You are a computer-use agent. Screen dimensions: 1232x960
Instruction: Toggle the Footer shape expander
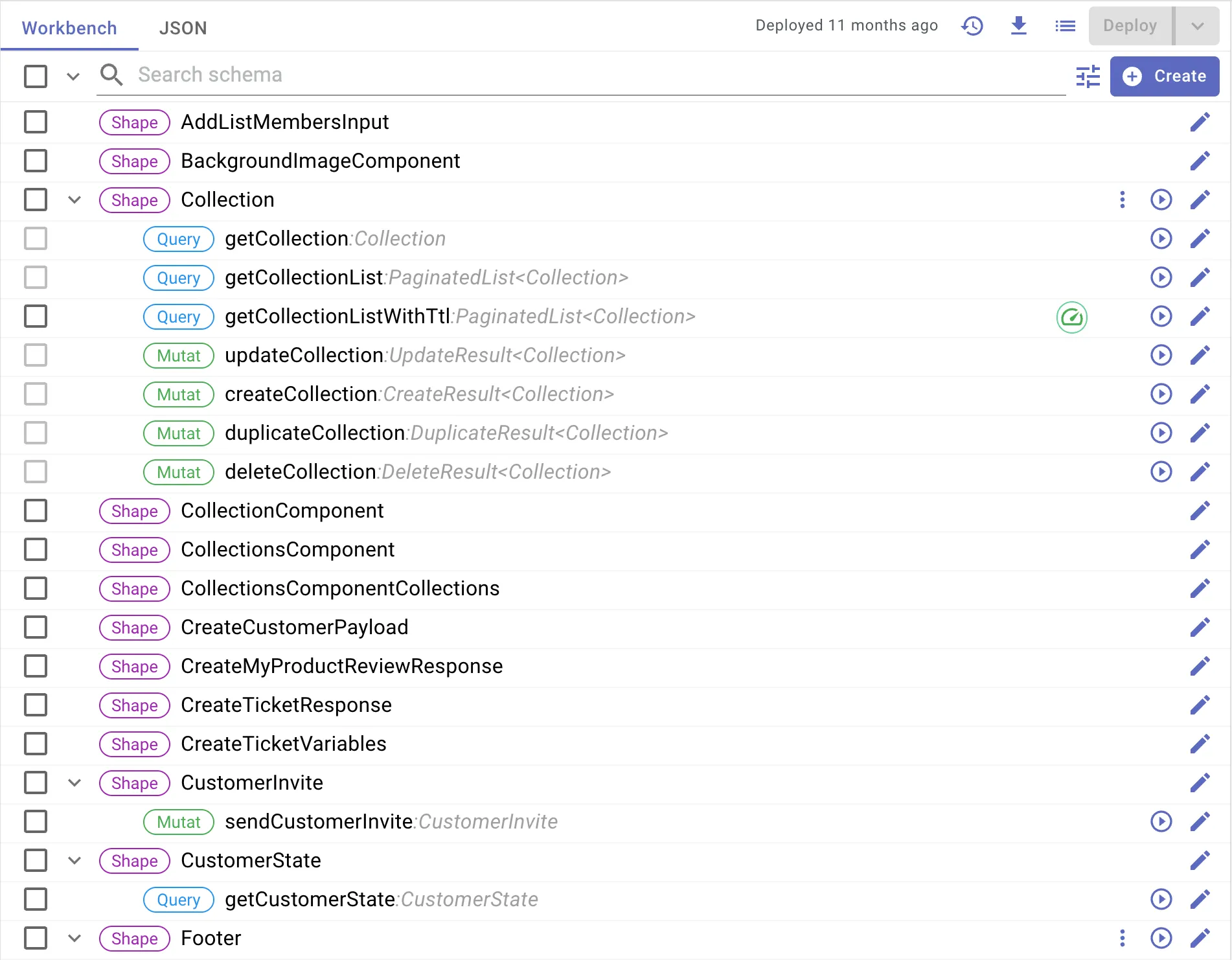74,938
